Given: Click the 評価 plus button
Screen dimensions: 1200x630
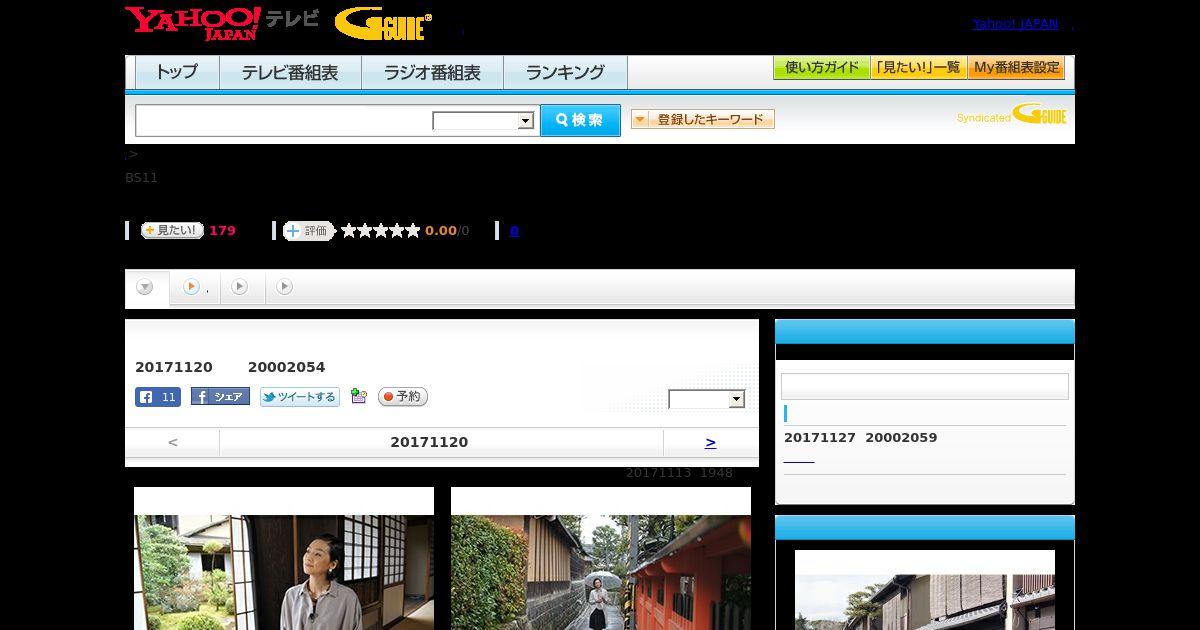Looking at the screenshot, I should coord(308,231).
